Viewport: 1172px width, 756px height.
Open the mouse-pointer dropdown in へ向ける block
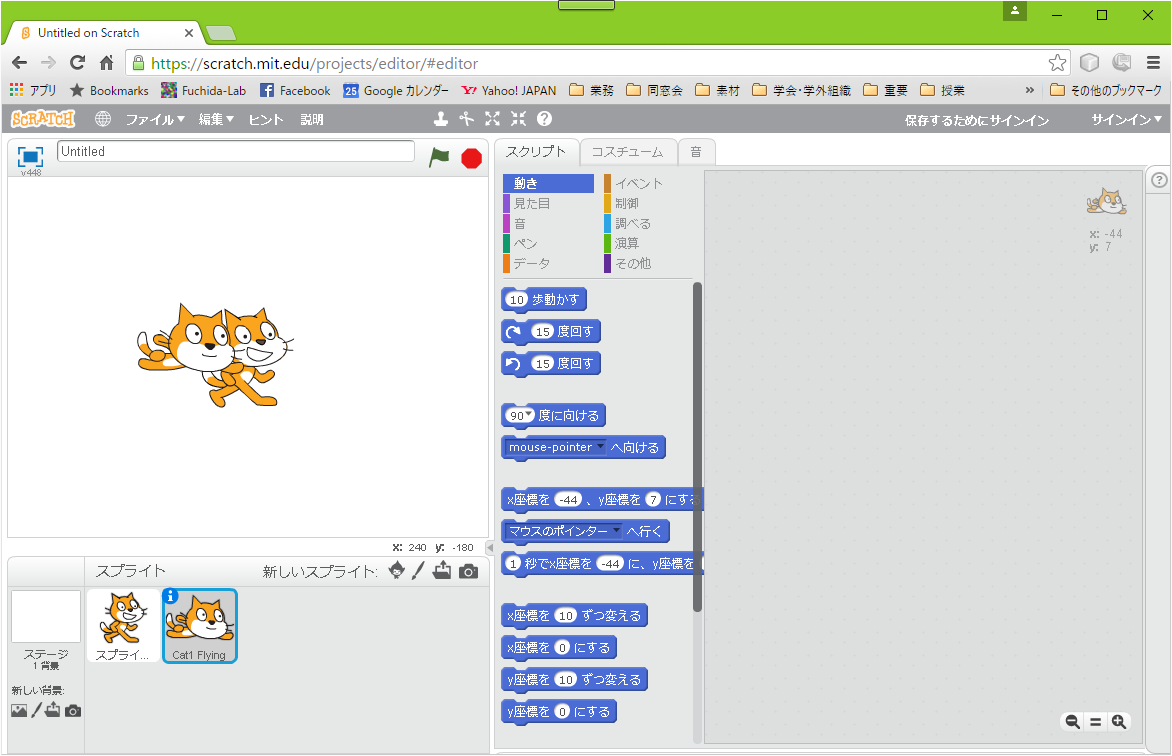[x=600, y=447]
